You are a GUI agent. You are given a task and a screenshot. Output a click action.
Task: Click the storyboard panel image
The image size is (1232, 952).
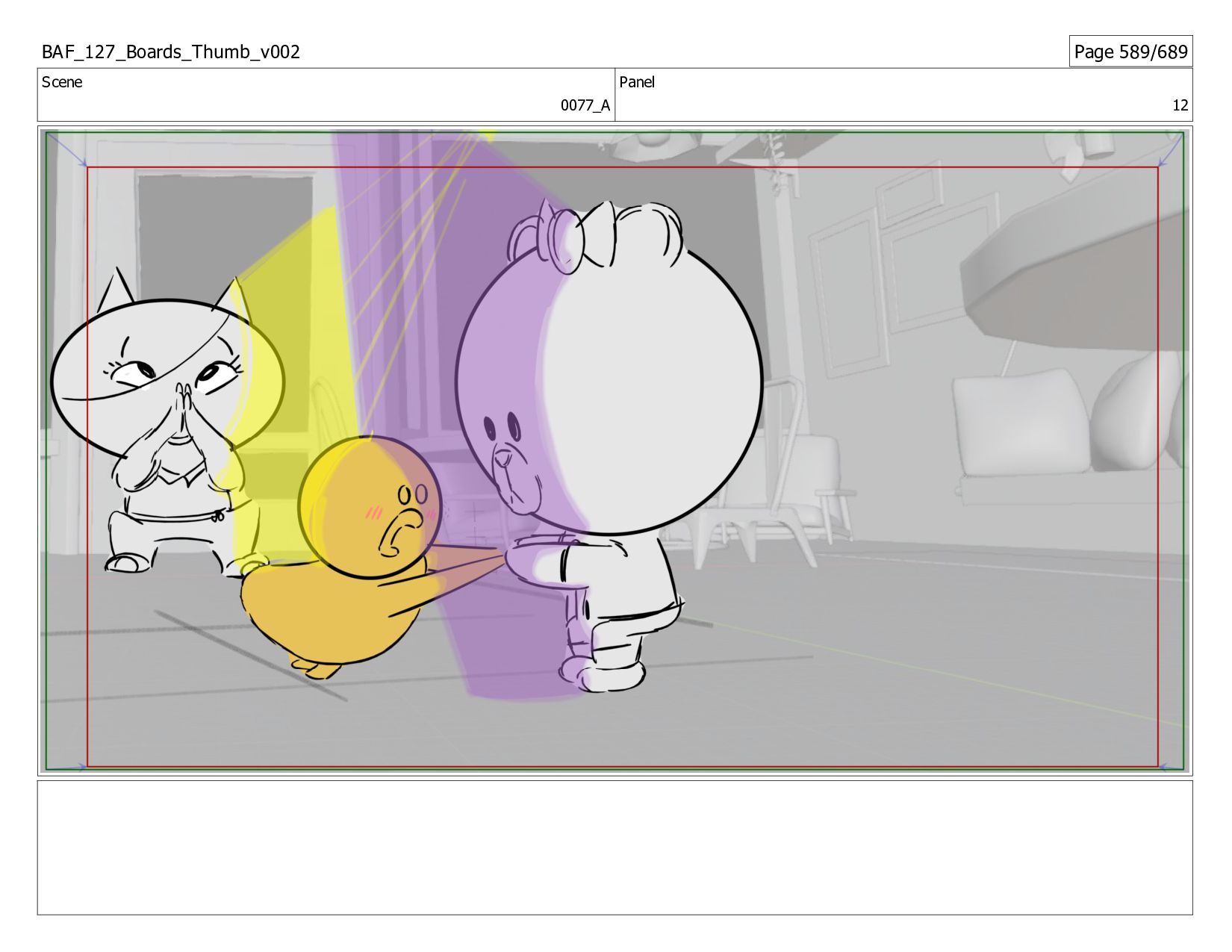[x=615, y=451]
